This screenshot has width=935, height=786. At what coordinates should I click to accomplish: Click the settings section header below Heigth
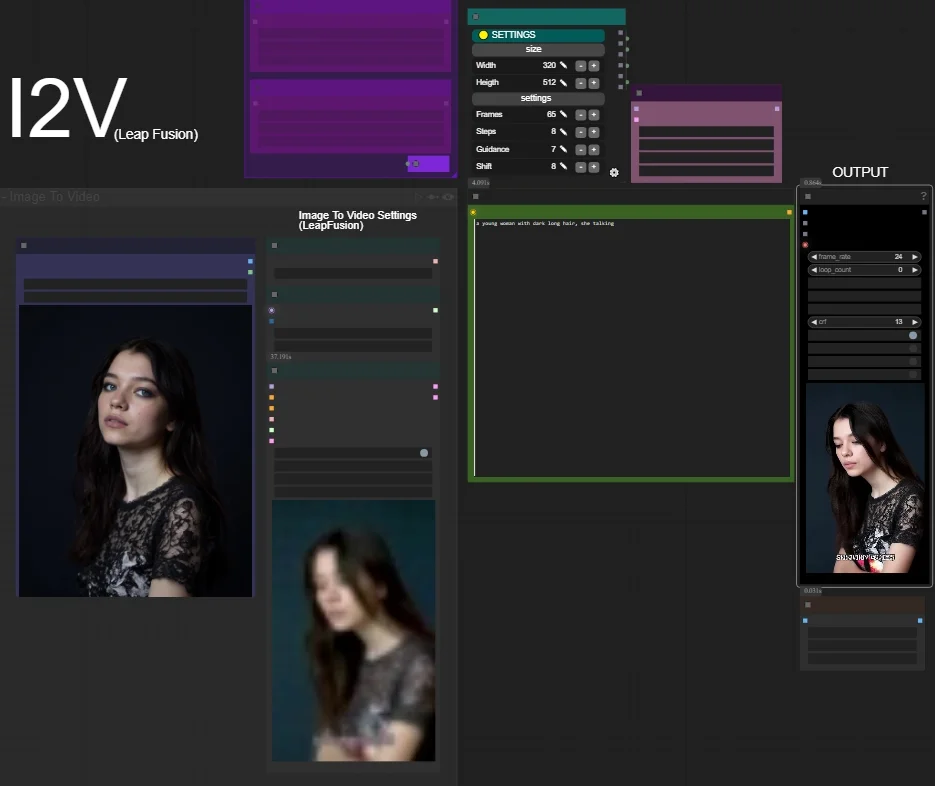click(x=538, y=98)
